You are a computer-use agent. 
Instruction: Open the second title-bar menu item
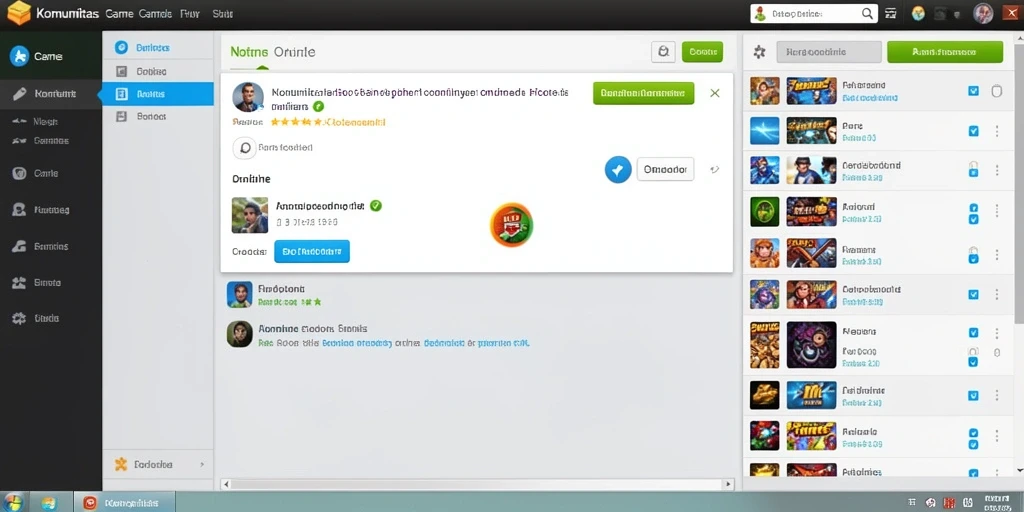point(155,13)
